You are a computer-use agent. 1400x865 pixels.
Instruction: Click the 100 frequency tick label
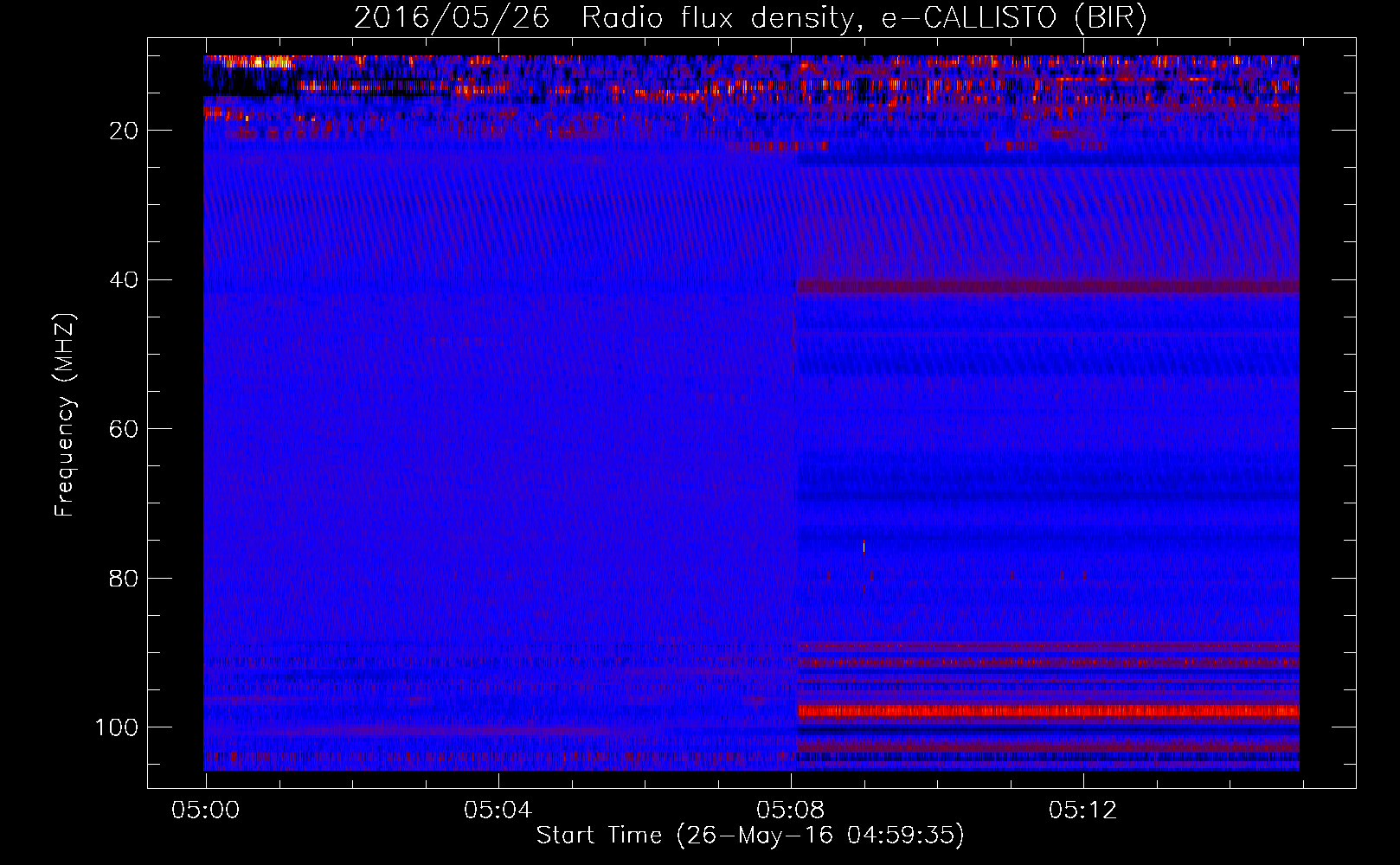117,727
